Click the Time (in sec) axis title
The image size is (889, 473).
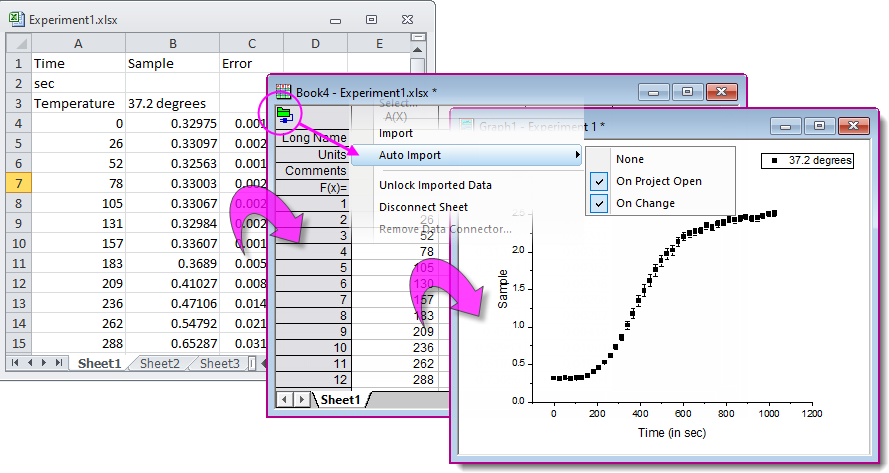point(672,433)
